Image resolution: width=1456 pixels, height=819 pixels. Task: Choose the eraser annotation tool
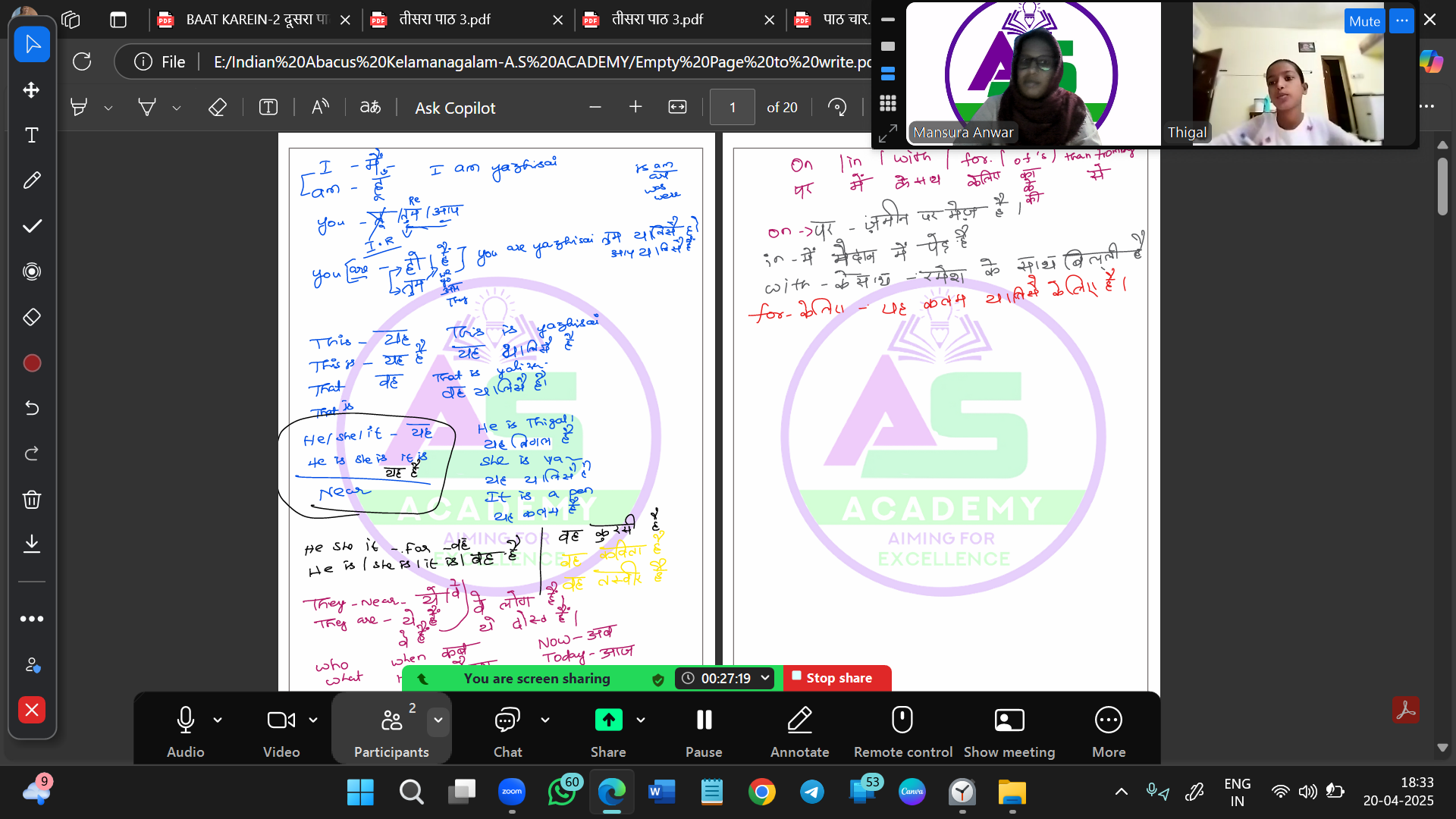(32, 317)
